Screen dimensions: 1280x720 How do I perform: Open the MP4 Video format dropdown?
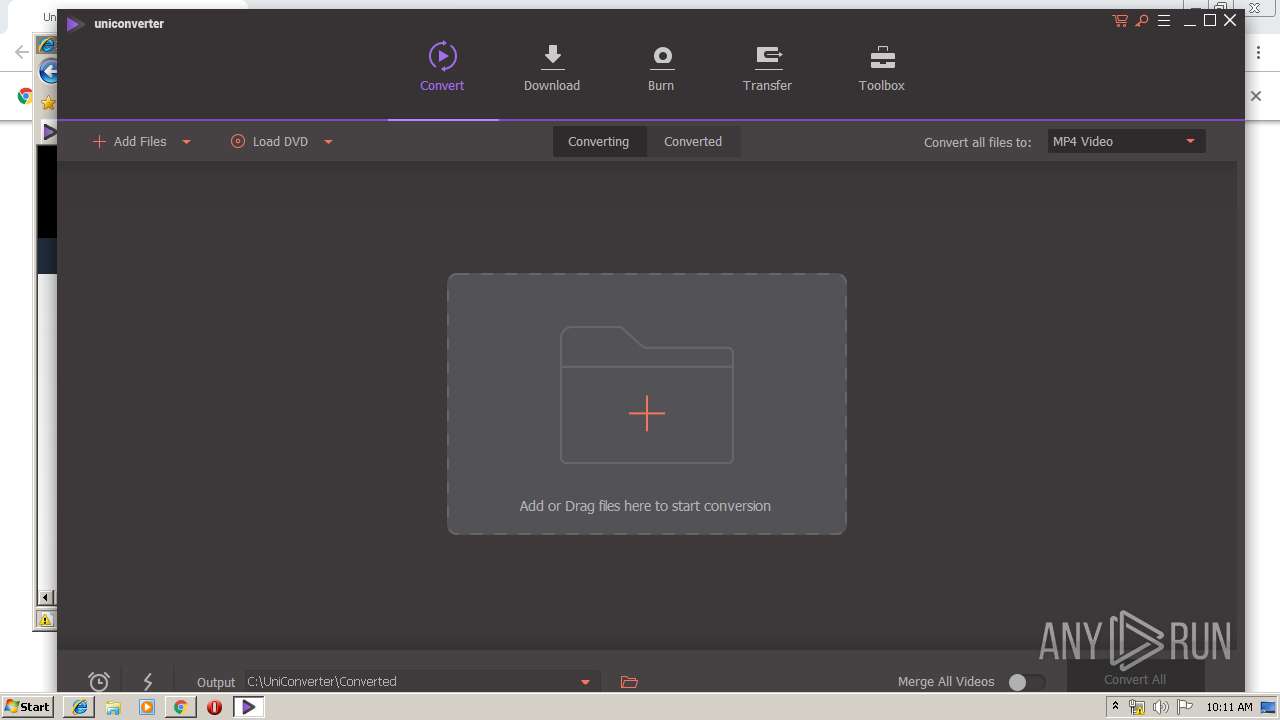coord(1126,141)
